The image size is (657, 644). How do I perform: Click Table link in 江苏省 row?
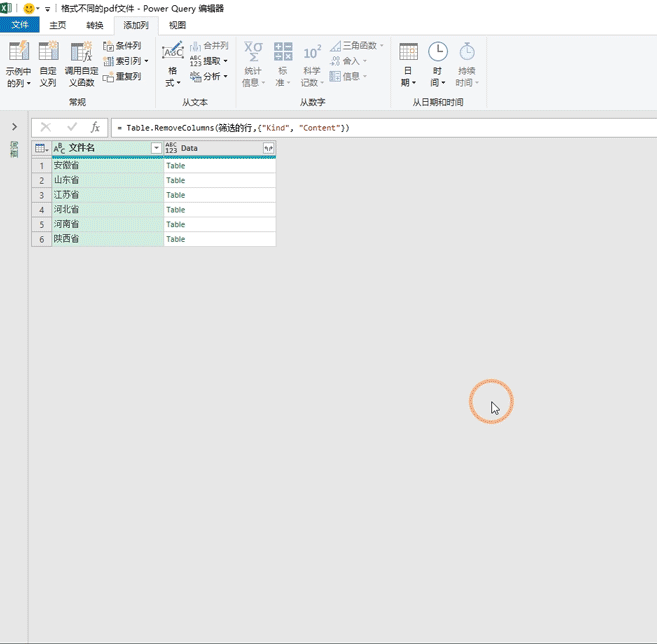(x=176, y=195)
